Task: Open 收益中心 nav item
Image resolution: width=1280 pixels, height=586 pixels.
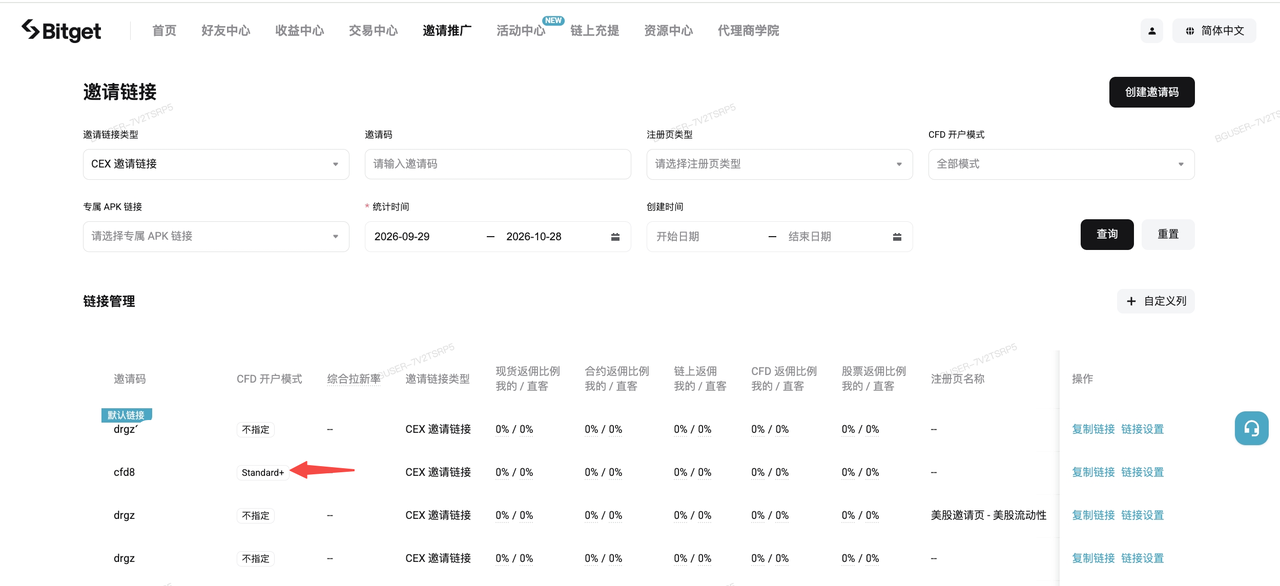Action: [300, 31]
